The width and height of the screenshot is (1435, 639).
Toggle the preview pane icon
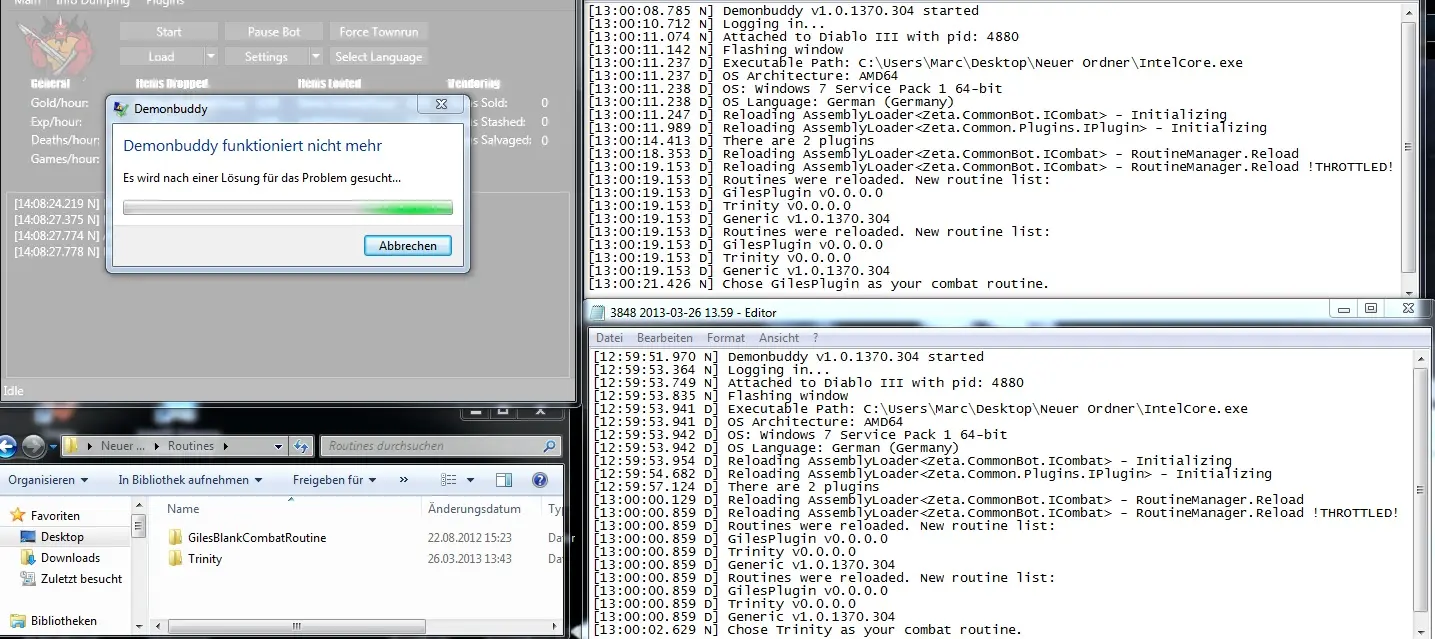click(504, 480)
